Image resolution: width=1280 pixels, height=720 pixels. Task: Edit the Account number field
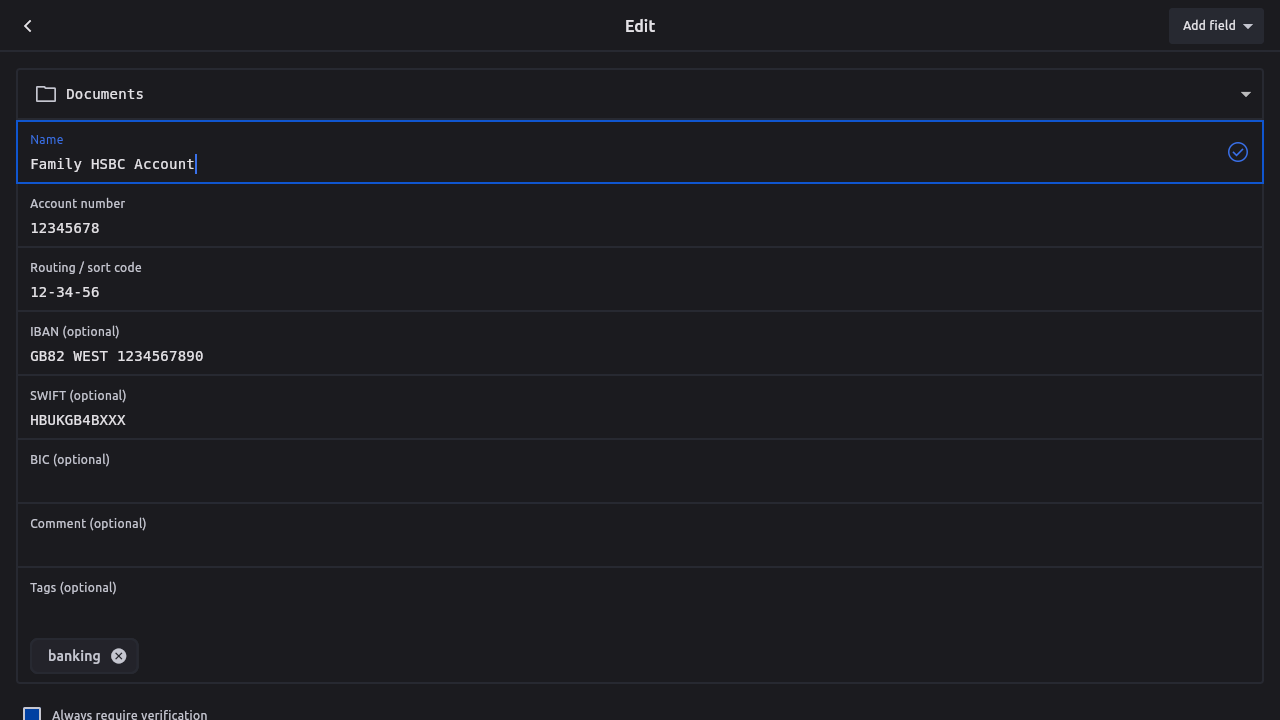click(640, 228)
